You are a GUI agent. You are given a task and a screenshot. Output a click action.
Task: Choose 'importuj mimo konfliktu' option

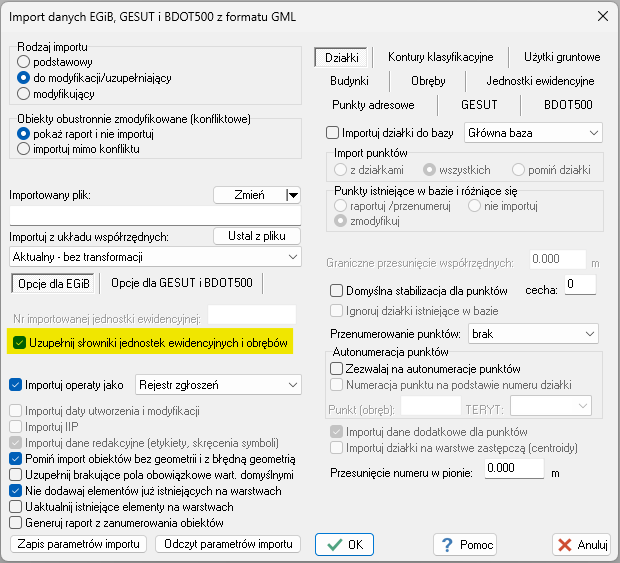pos(24,148)
